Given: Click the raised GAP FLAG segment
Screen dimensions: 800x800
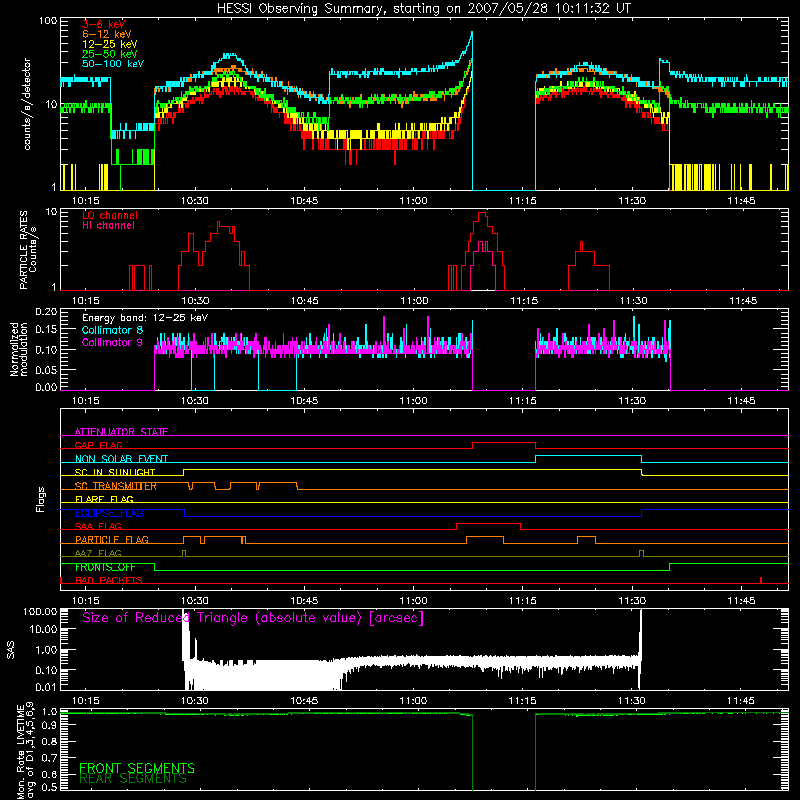Looking at the screenshot, I should pyautogui.click(x=504, y=443).
